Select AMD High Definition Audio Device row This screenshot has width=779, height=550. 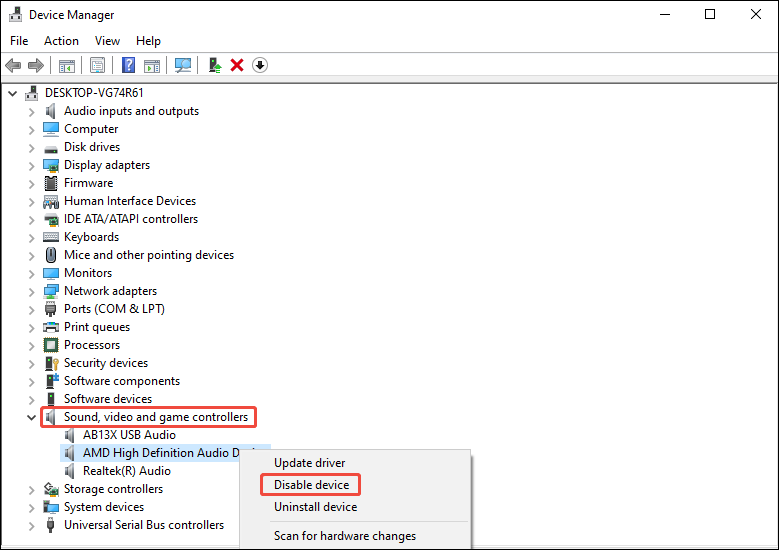[x=165, y=453]
